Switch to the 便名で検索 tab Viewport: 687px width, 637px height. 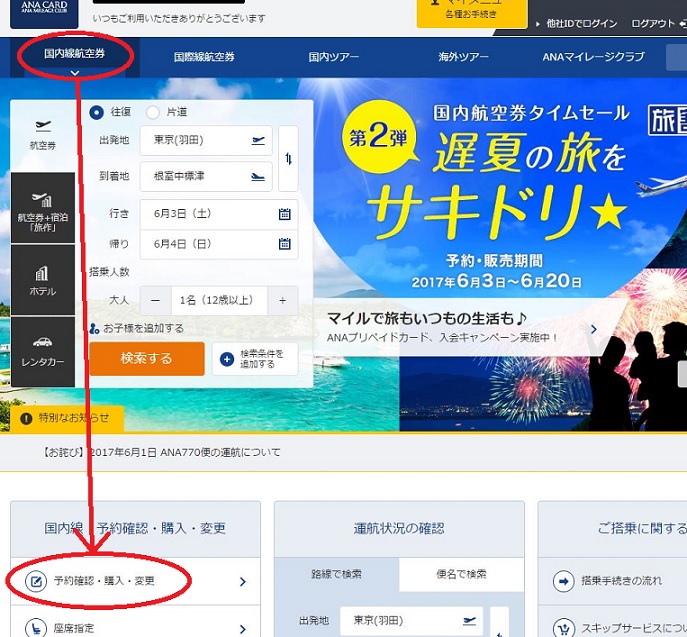(461, 574)
